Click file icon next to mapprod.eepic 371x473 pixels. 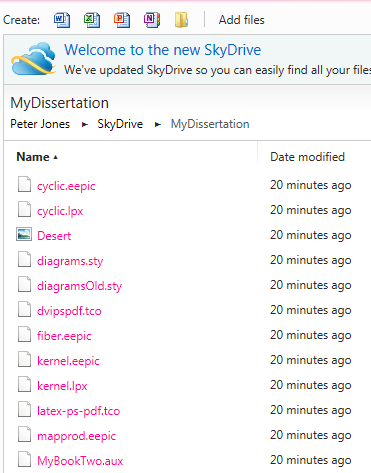tap(24, 434)
